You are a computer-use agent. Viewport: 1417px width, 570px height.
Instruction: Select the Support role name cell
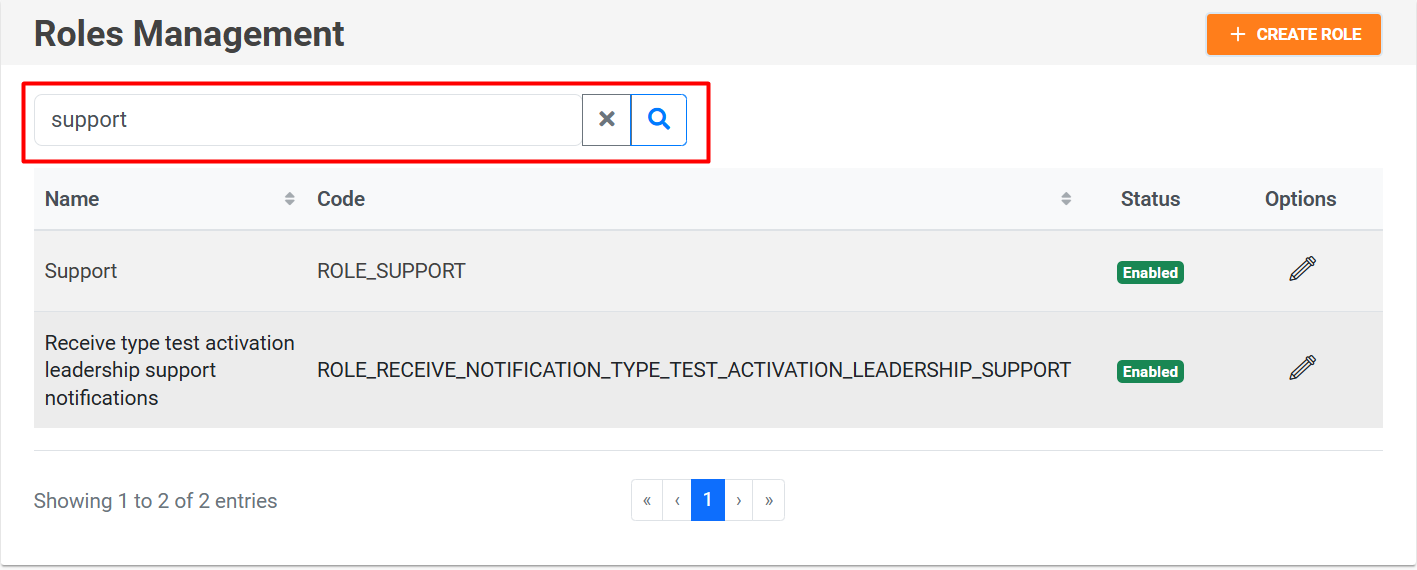(x=81, y=271)
